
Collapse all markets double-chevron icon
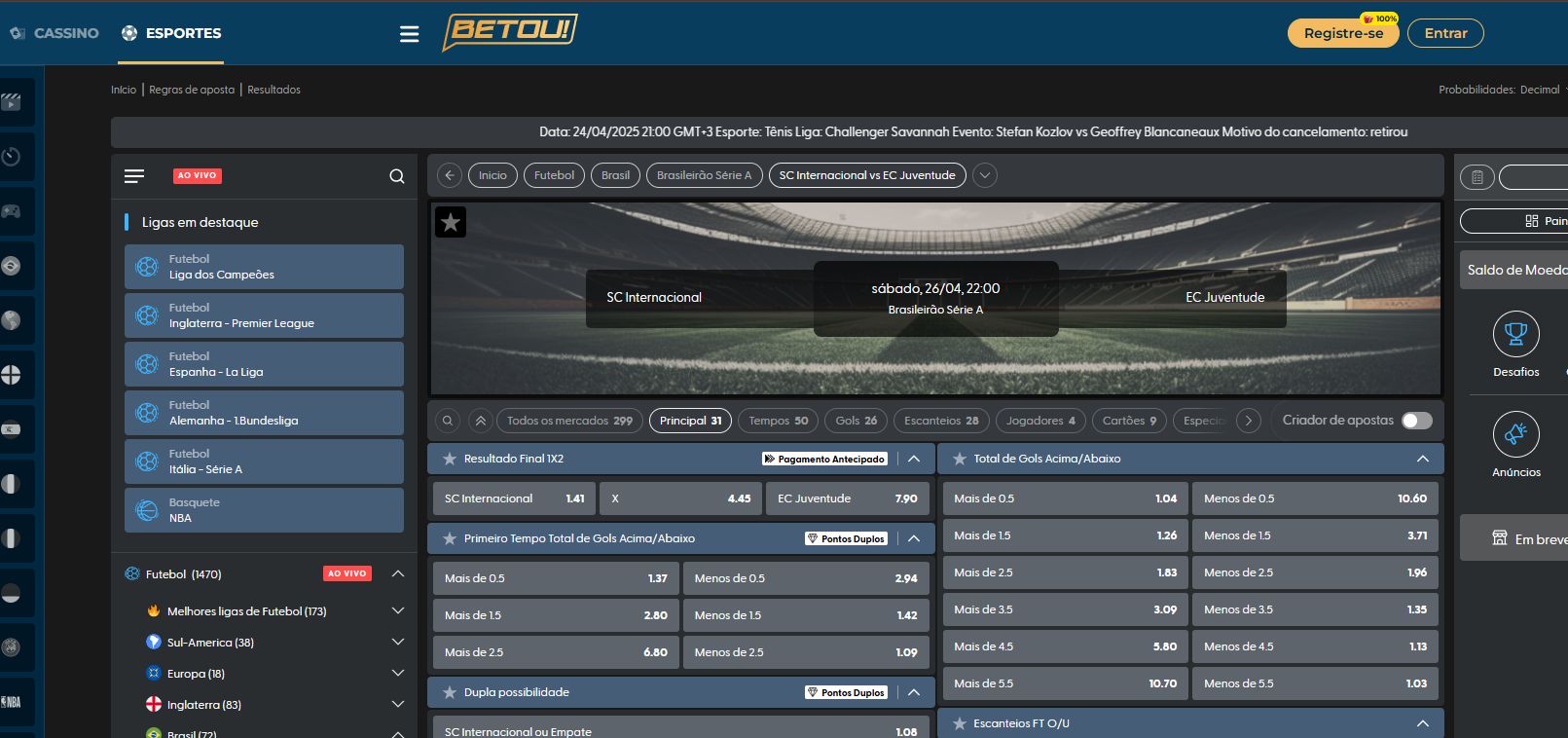(481, 421)
